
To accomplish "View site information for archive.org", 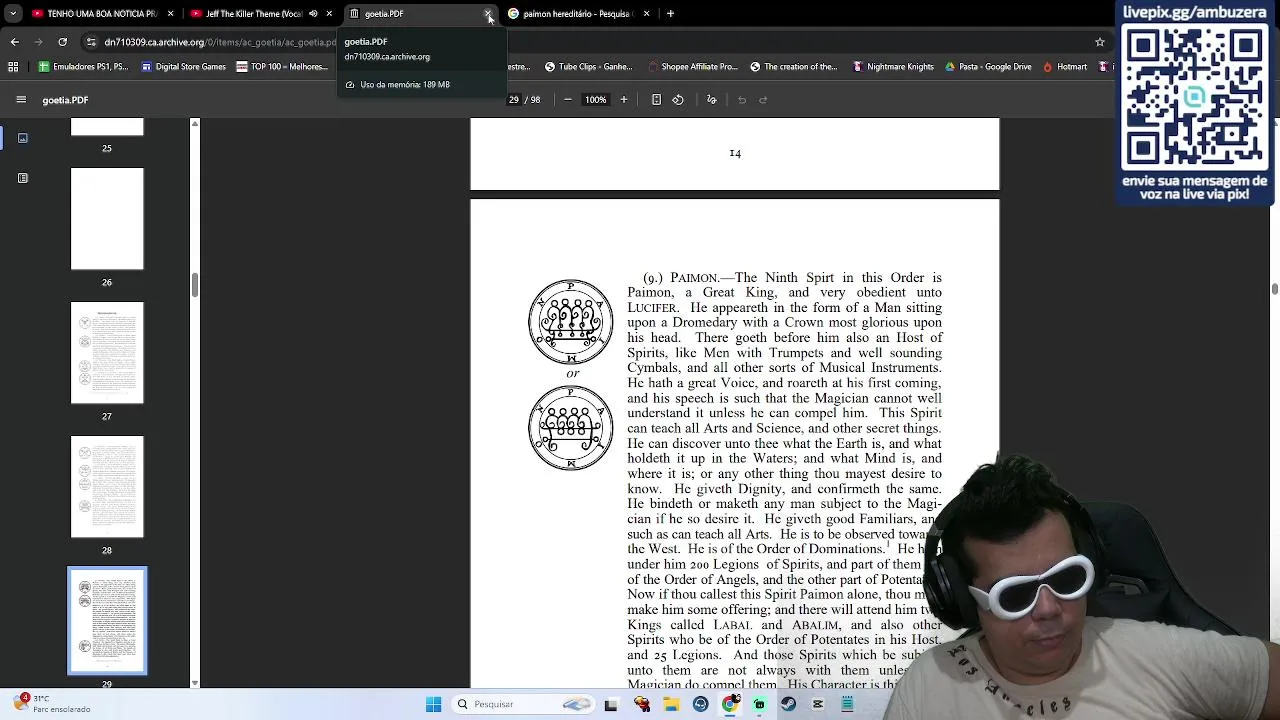I will [91, 42].
